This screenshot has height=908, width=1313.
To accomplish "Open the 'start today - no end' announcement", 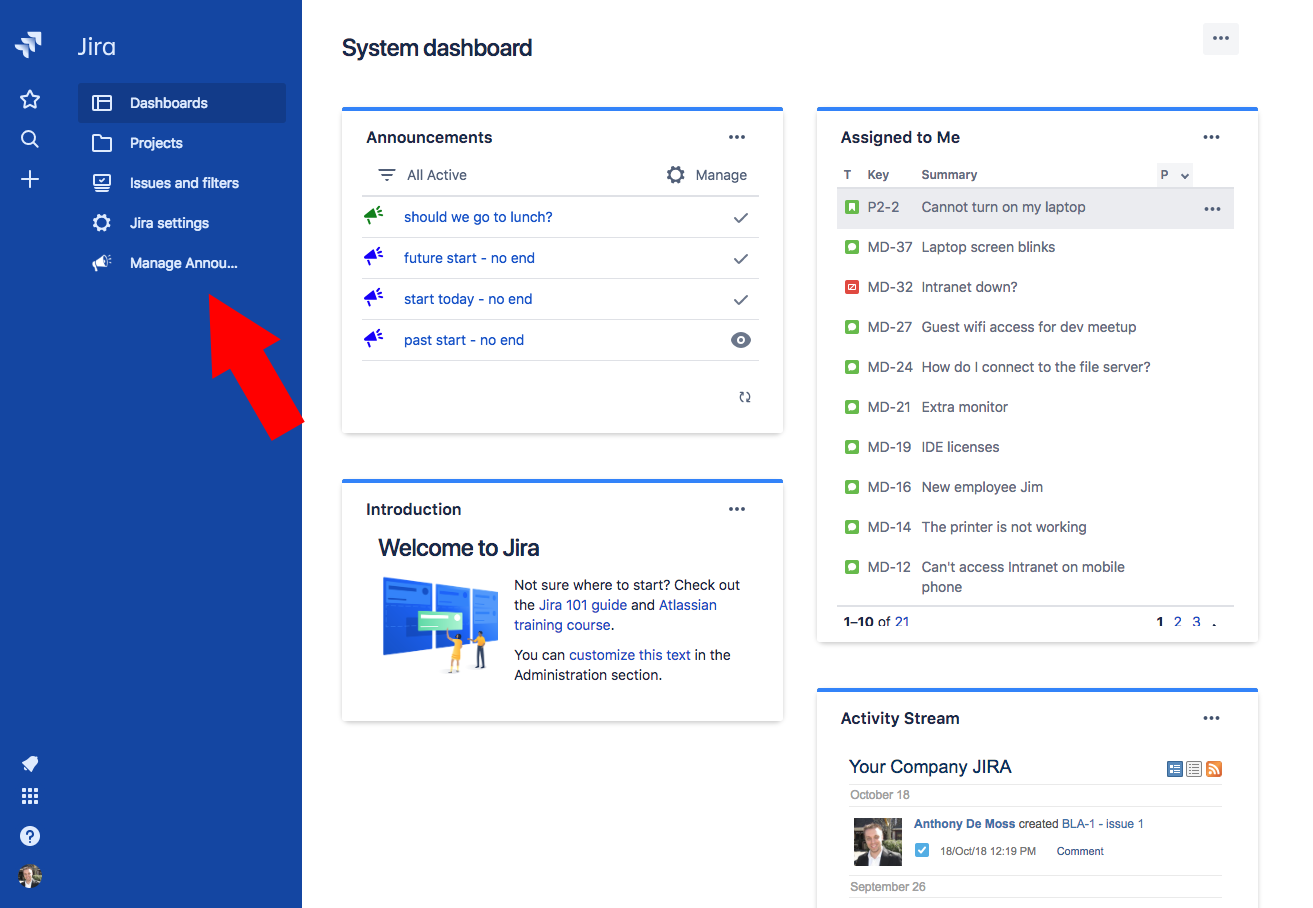I will pyautogui.click(x=468, y=299).
